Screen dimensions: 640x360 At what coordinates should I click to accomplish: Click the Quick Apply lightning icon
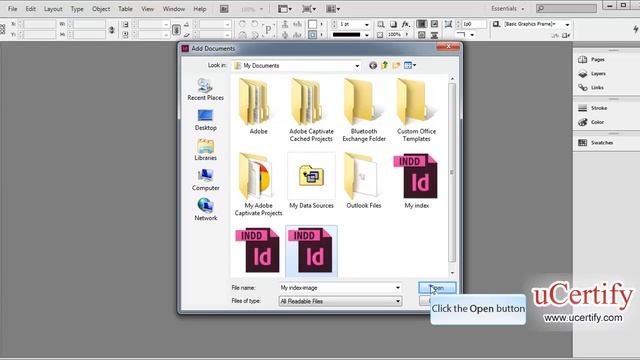click(636, 29)
